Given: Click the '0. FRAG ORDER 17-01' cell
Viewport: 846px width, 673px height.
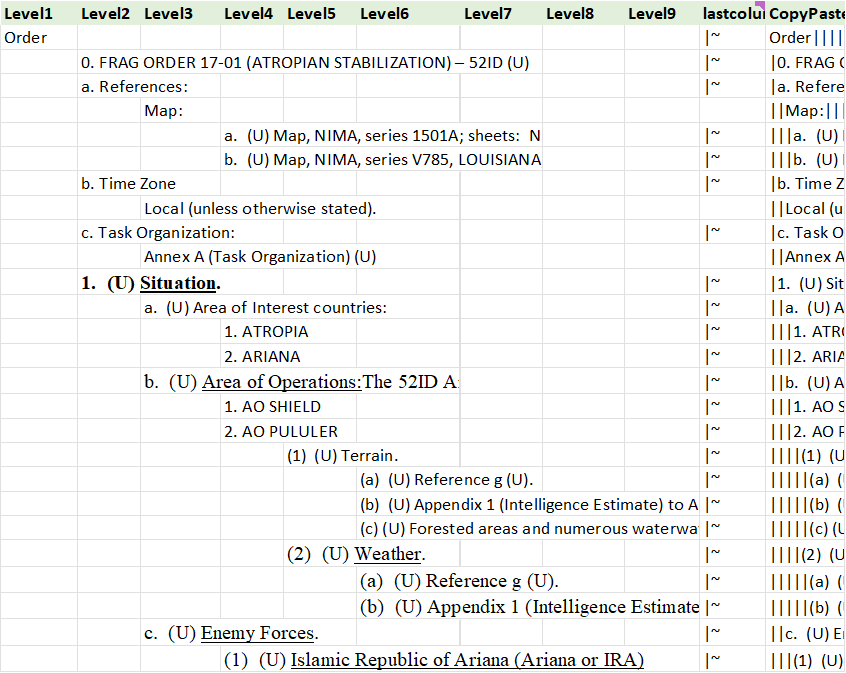Looking at the screenshot, I should [x=305, y=63].
